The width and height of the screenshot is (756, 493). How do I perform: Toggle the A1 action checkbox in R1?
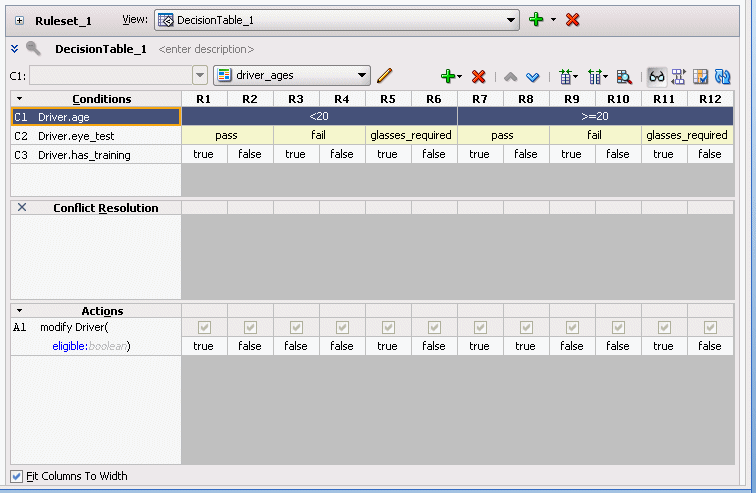point(204,328)
